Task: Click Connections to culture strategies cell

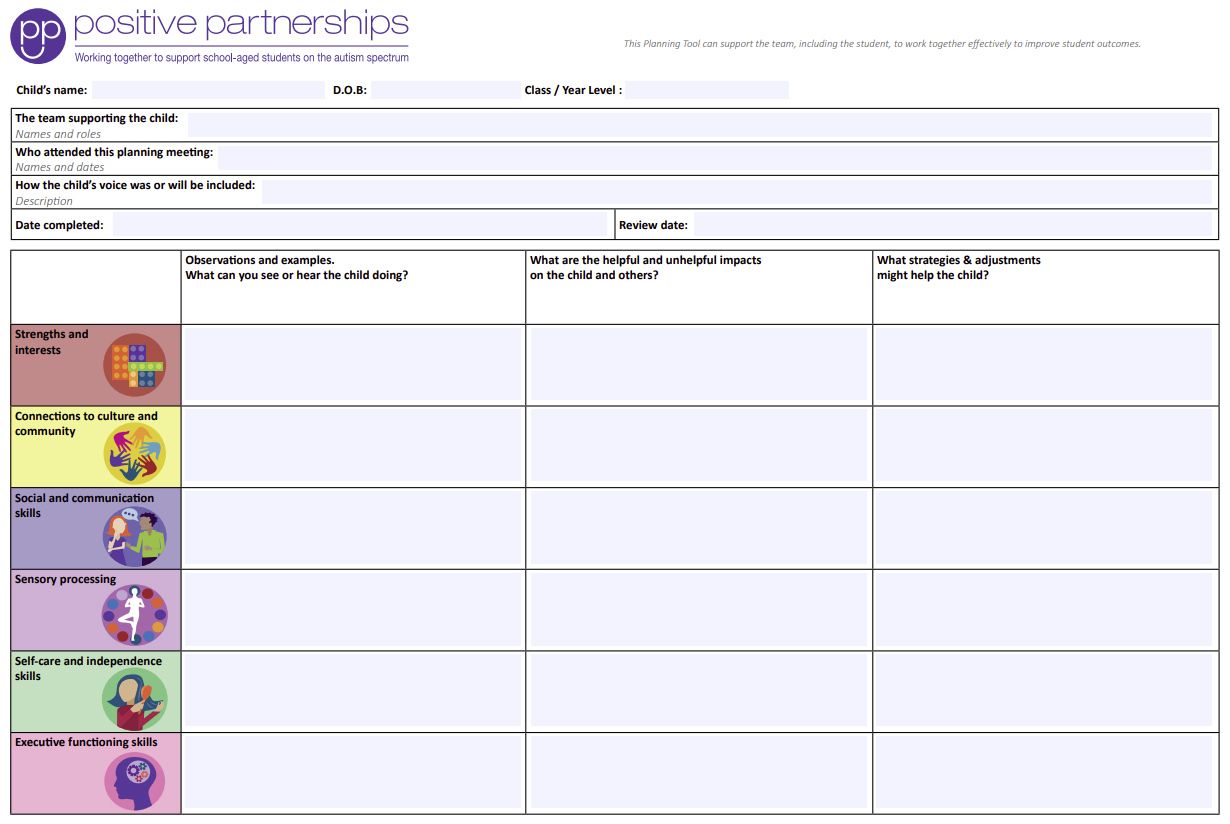Action: [x=1046, y=447]
